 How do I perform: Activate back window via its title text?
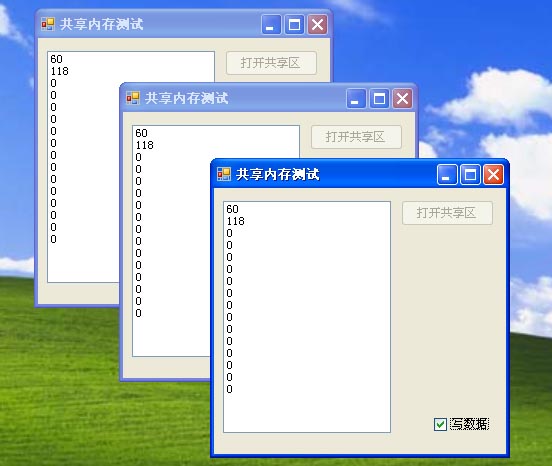click(101, 24)
